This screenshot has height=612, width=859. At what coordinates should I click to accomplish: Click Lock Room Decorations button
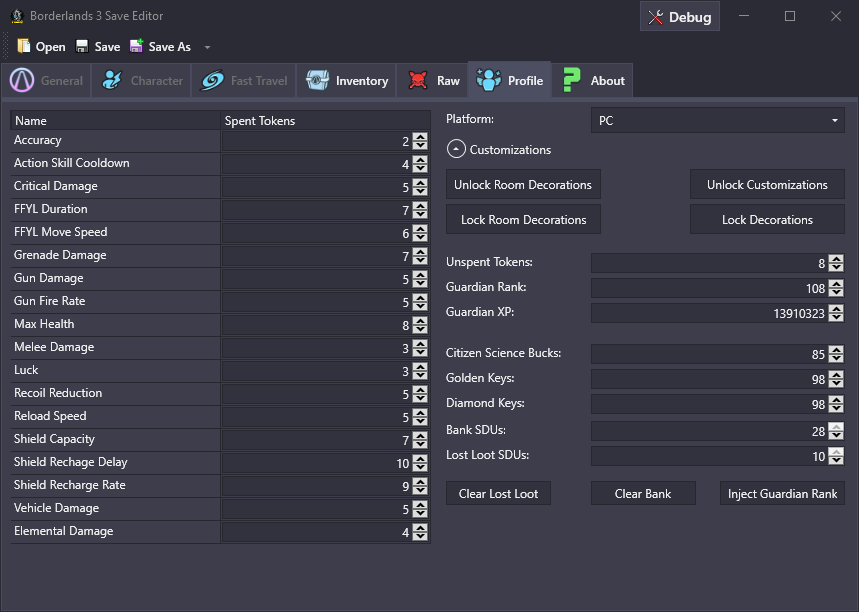pyautogui.click(x=523, y=220)
